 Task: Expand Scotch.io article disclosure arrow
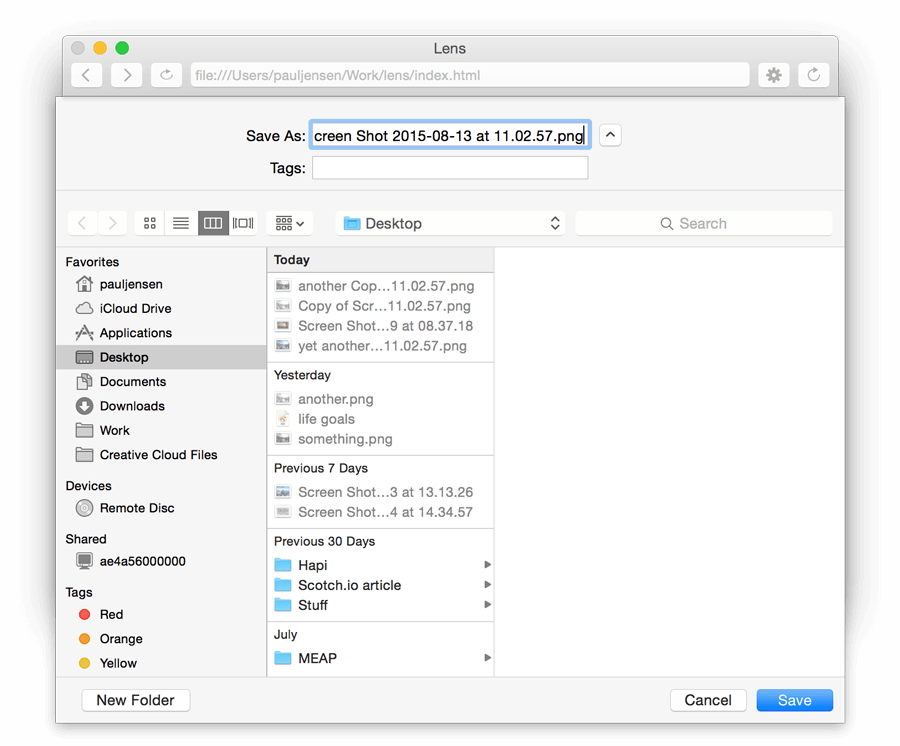(487, 585)
